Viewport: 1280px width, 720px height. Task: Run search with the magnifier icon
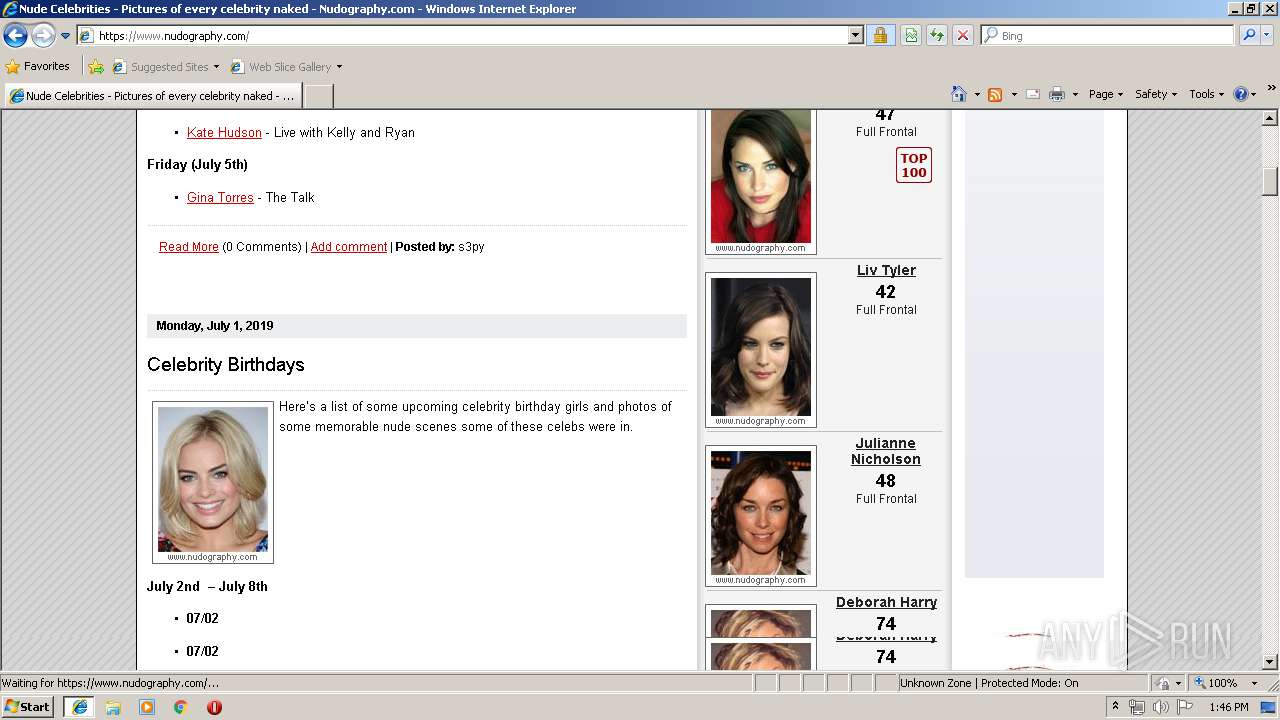click(1249, 36)
